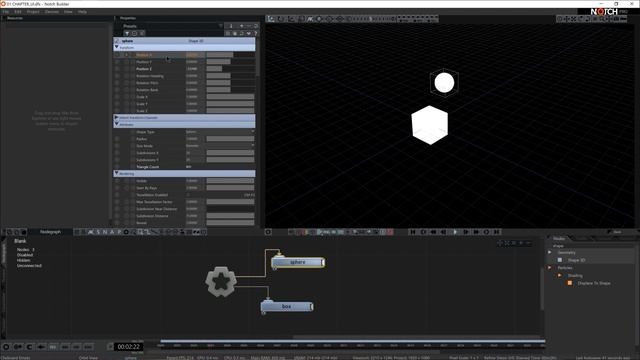Toggle the animate circle for Subdivisions X
The image size is (640, 360).
117,153
